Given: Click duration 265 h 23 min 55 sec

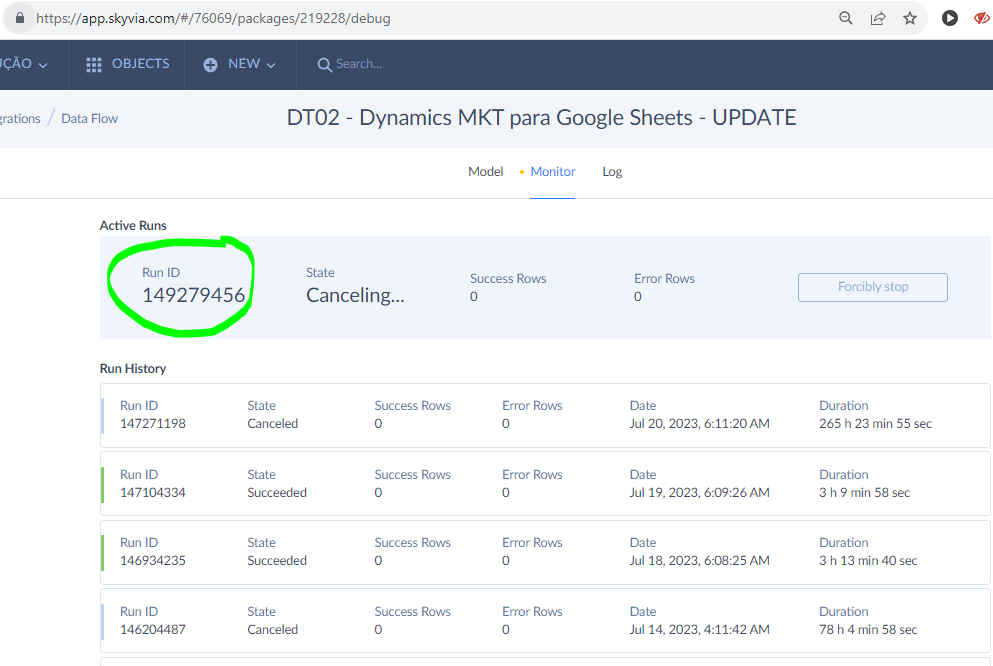Looking at the screenshot, I should (x=875, y=424).
